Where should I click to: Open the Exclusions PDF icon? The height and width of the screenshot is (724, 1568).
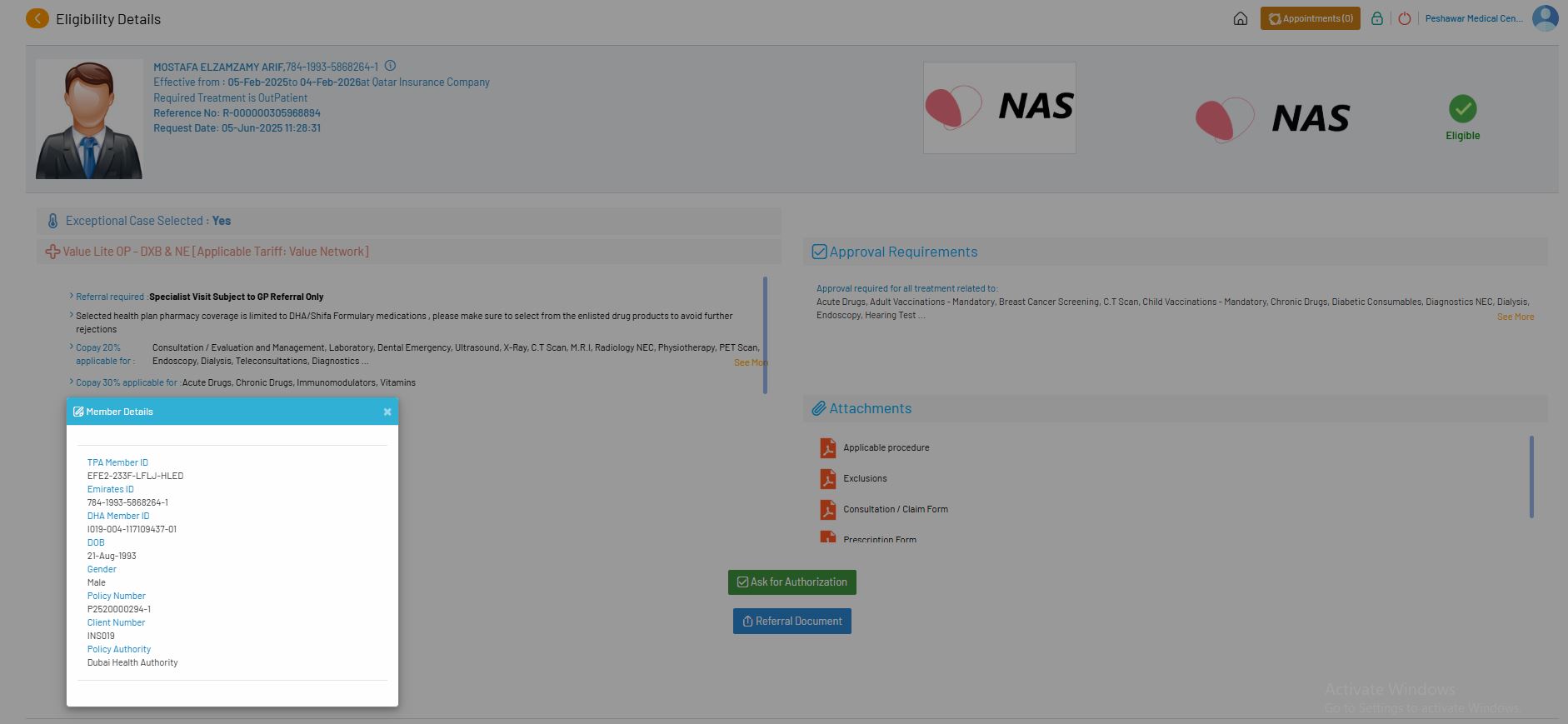tap(827, 479)
